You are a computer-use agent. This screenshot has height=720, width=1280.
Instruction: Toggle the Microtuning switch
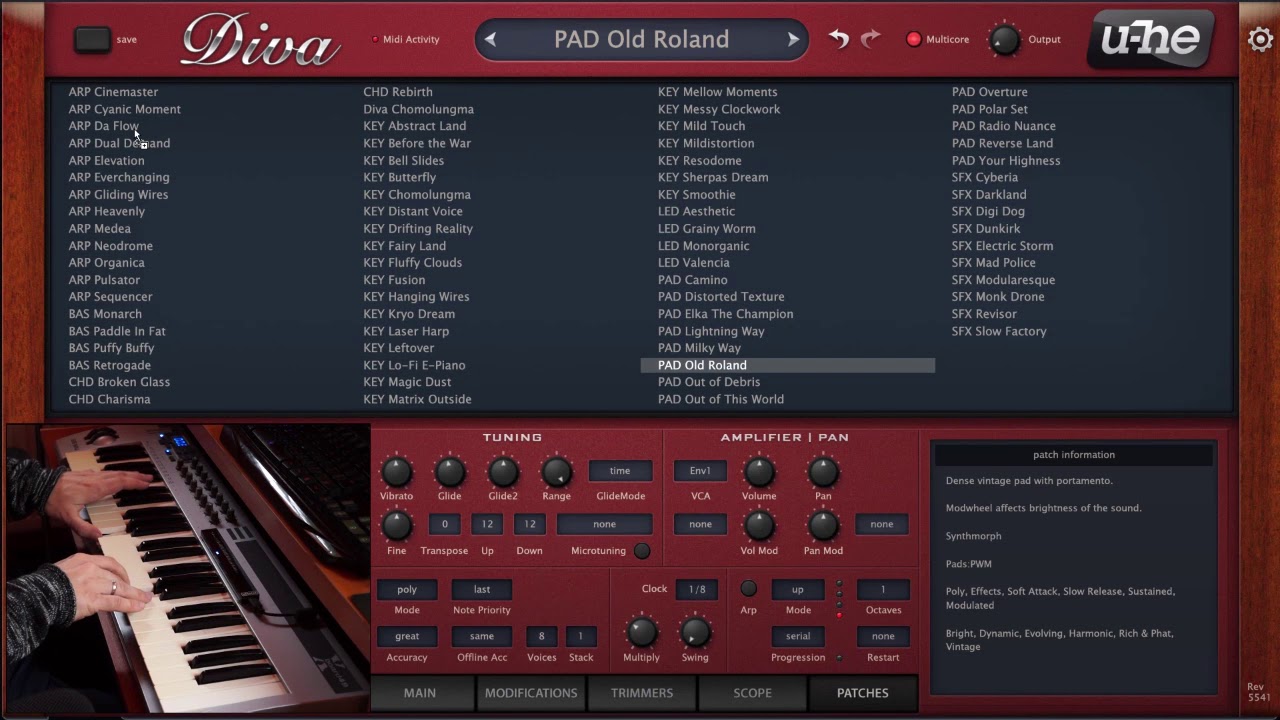(642, 551)
